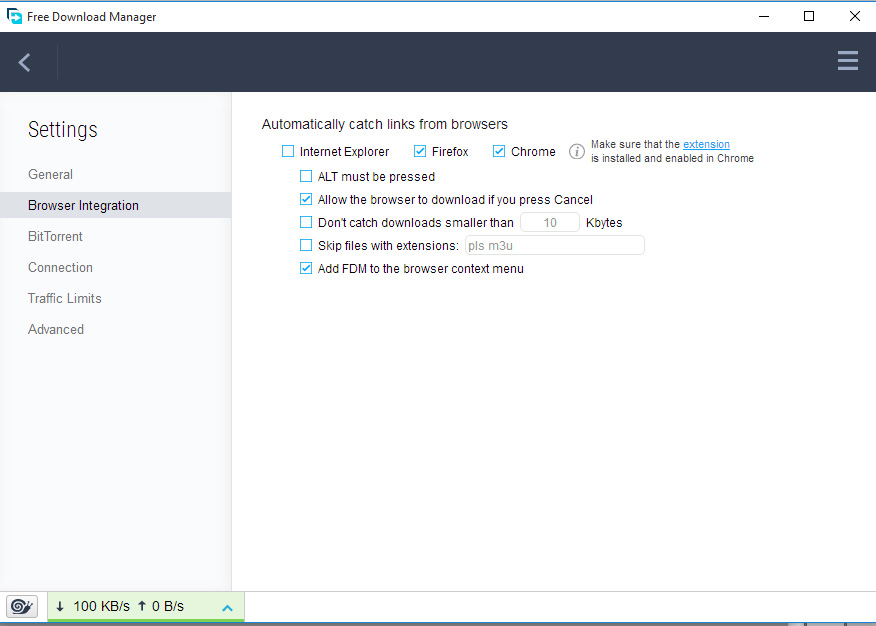Uncheck Add FDM to browser context menu

coord(306,268)
